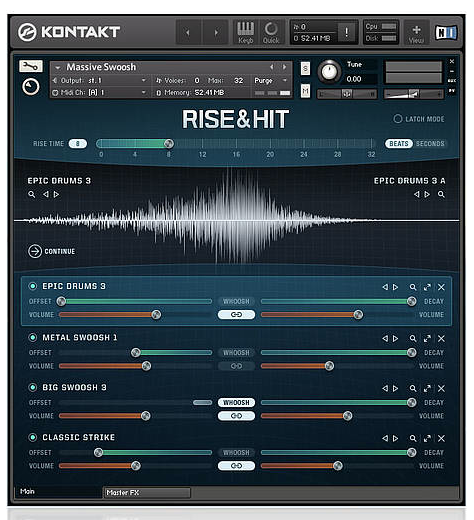Go to previous instrument arrow in header
This screenshot has height=520, width=474.
272,67
